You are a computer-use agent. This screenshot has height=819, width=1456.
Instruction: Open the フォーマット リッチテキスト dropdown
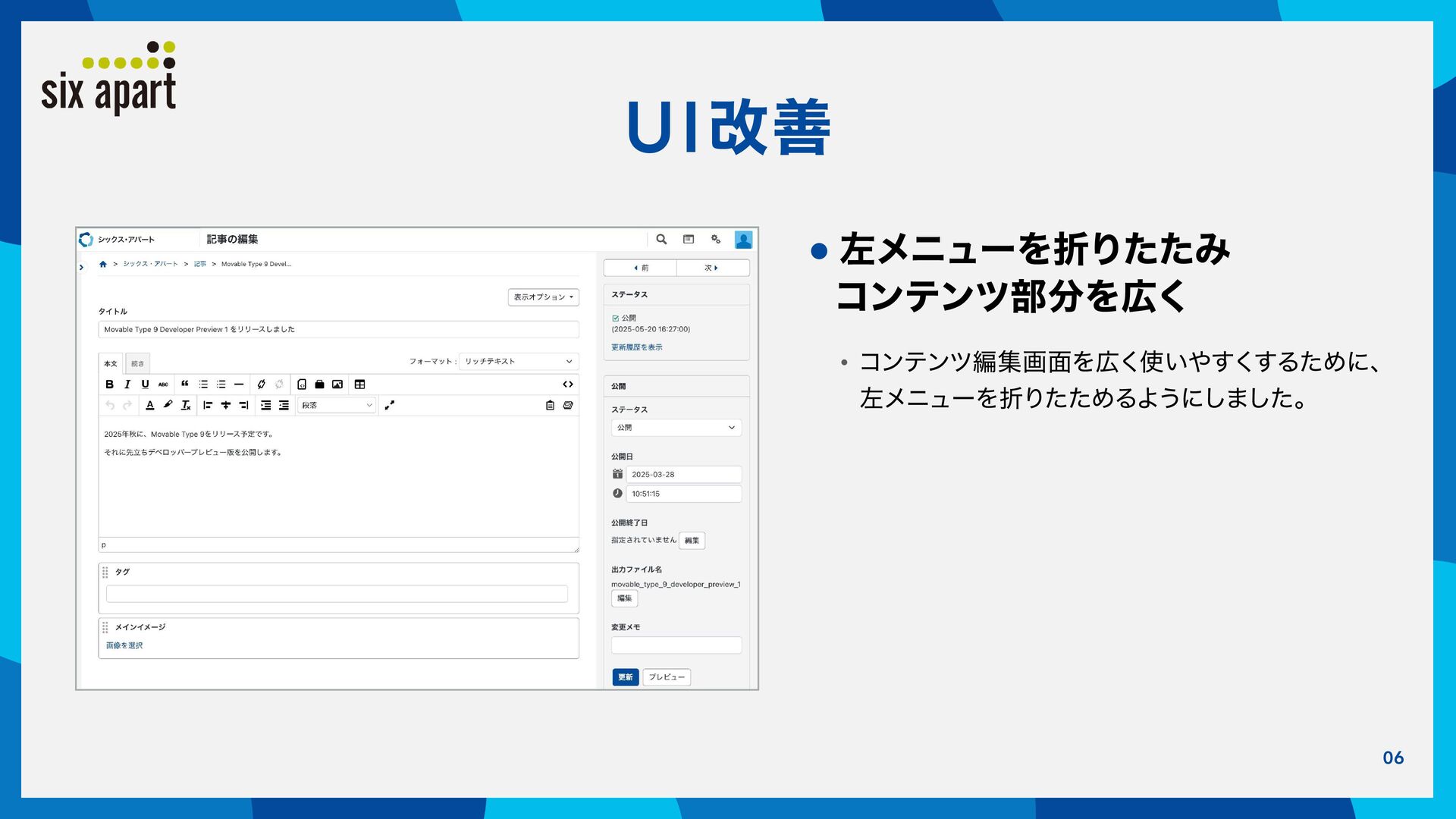click(x=519, y=362)
